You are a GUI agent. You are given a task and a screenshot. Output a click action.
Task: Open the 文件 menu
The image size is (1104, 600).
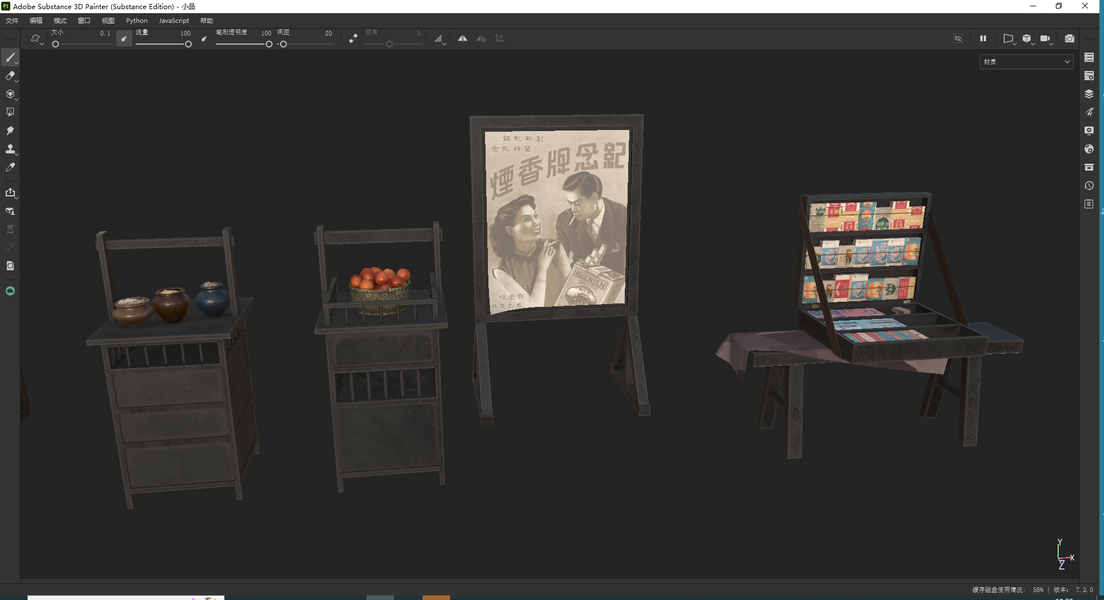[12, 21]
